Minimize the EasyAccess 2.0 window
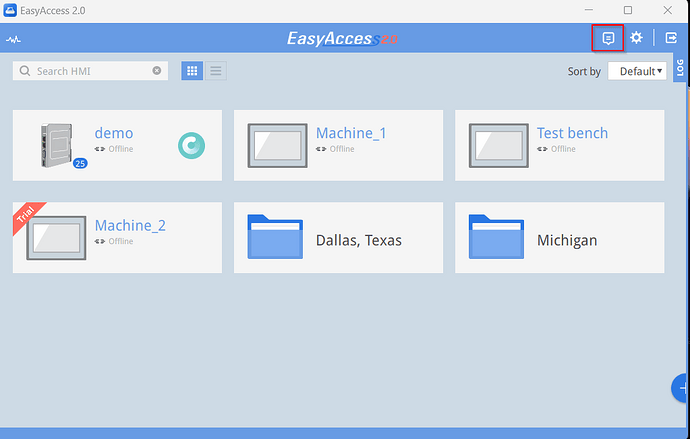Image resolution: width=690 pixels, height=439 pixels. tap(589, 10)
